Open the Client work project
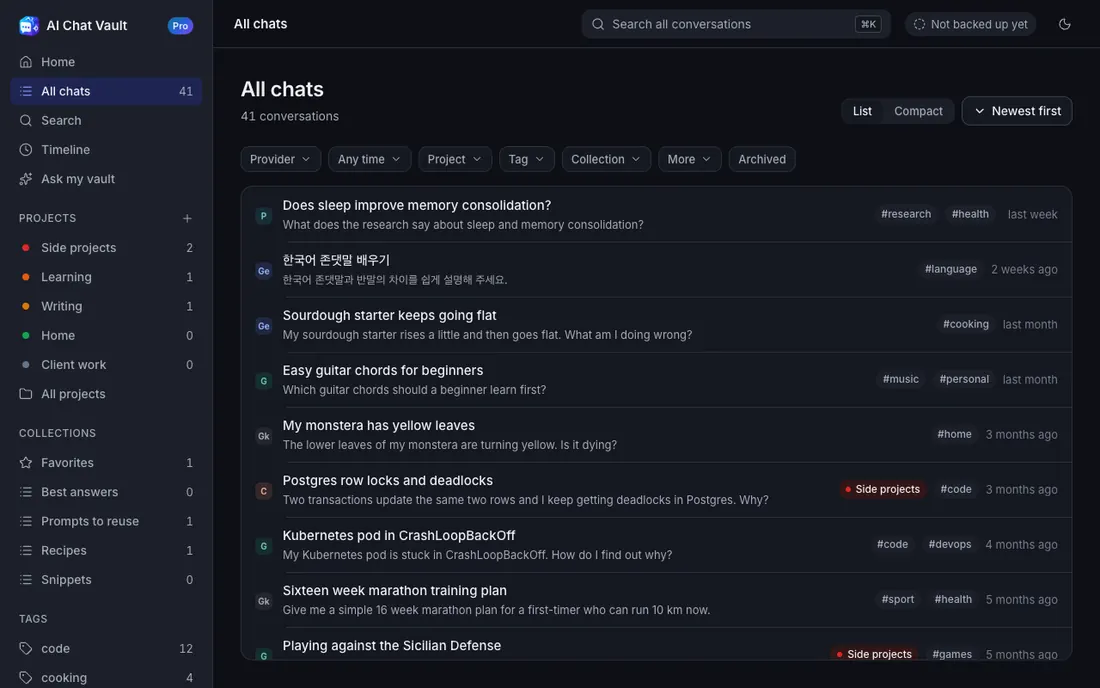 (x=106, y=365)
